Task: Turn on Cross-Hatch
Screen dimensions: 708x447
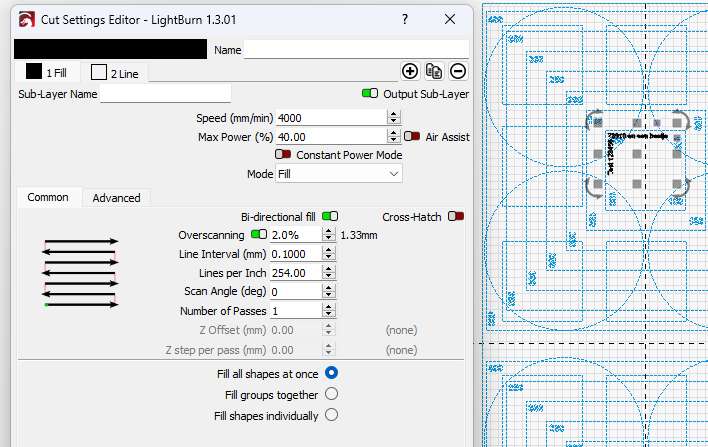Action: point(456,216)
